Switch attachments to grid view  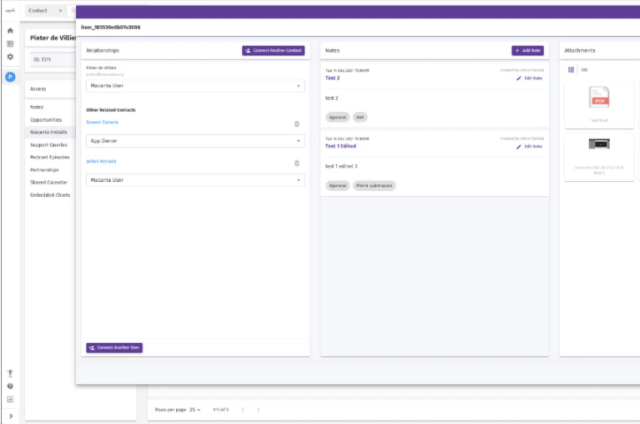[x=571, y=69]
